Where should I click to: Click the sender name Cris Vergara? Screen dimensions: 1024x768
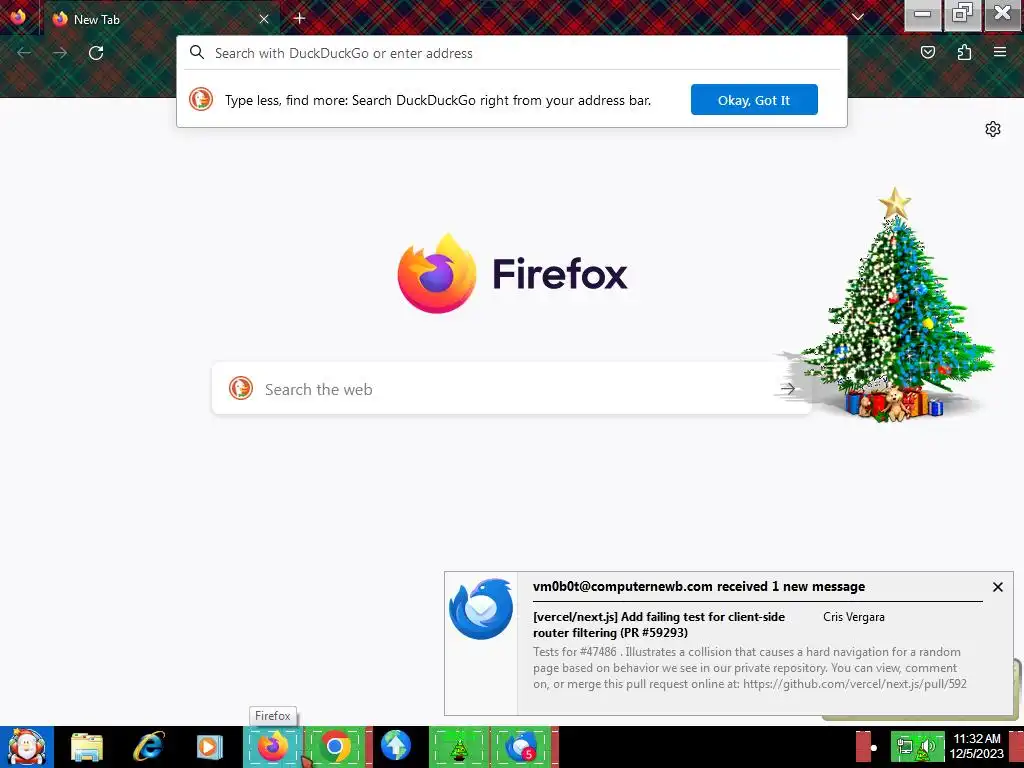click(854, 617)
